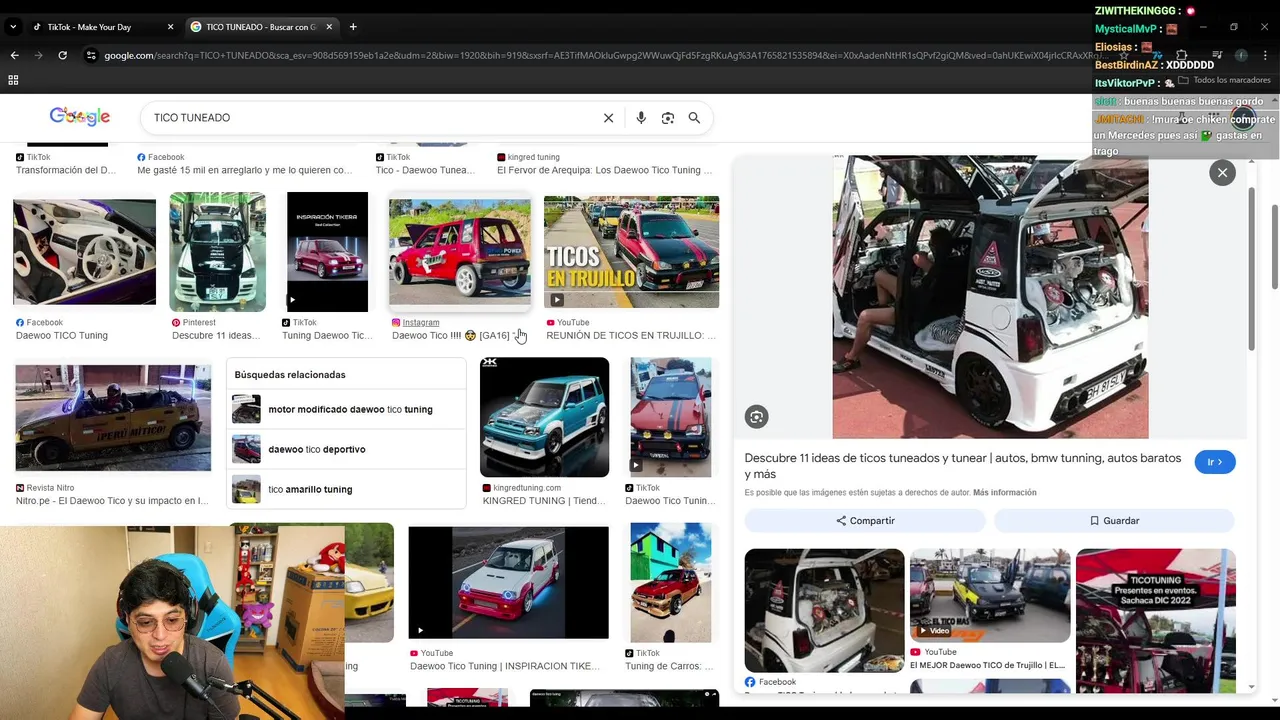This screenshot has height=720, width=1280.
Task: Open Nitro.pe El Daewoo Tico caption
Action: 112,501
